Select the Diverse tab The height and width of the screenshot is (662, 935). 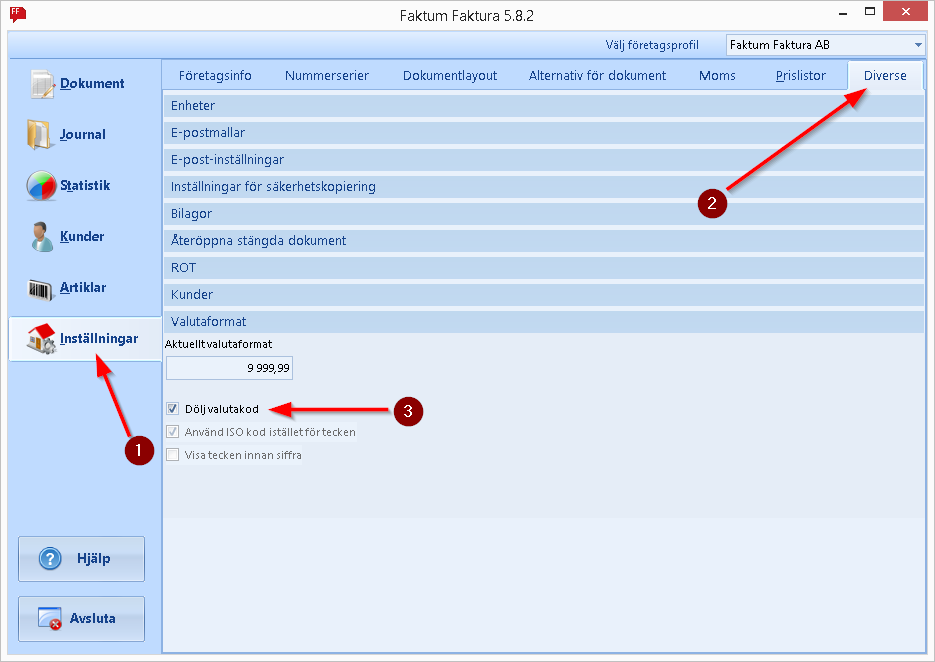pyautogui.click(x=885, y=76)
